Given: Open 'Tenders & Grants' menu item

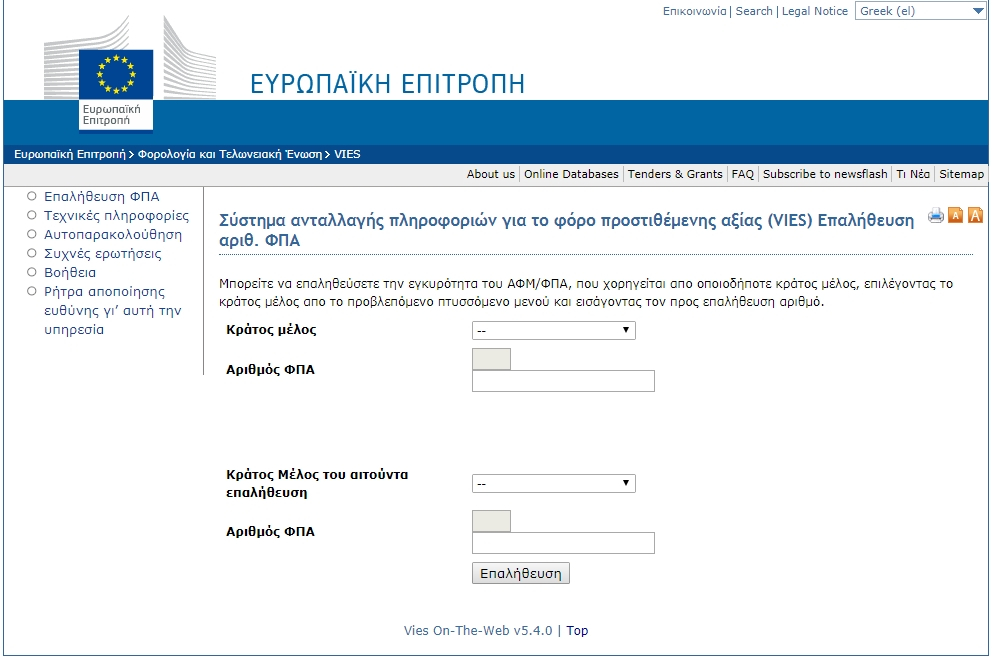Looking at the screenshot, I should pyautogui.click(x=674, y=174).
